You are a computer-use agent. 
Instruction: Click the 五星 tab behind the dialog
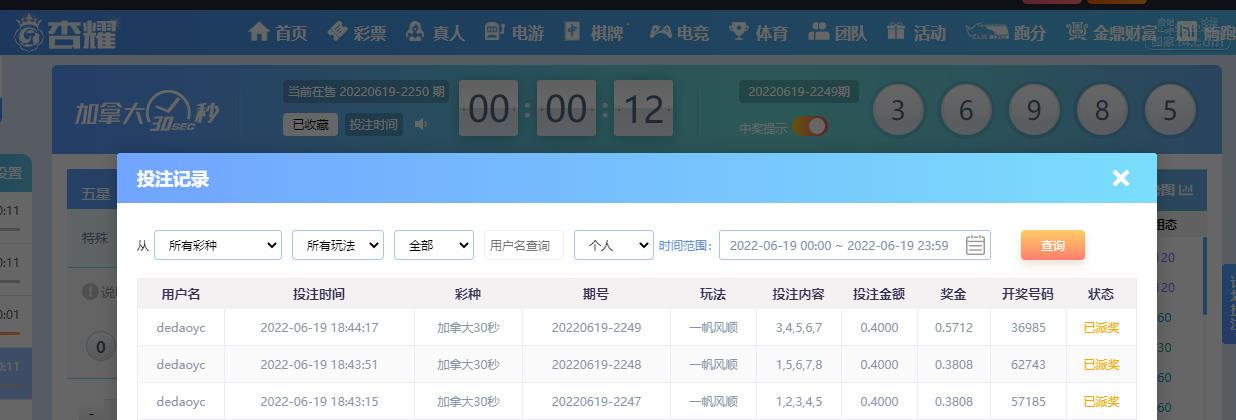pyautogui.click(x=96, y=193)
